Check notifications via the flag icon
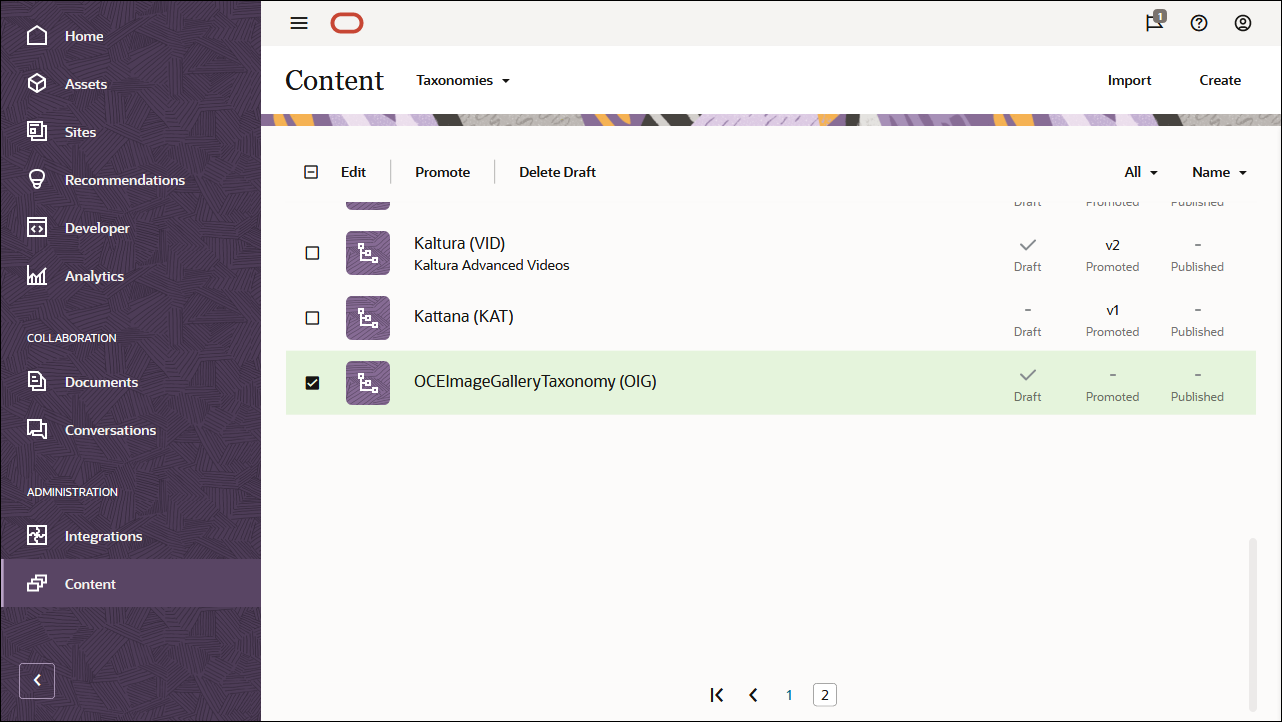The width and height of the screenshot is (1282, 722). click(x=1153, y=23)
